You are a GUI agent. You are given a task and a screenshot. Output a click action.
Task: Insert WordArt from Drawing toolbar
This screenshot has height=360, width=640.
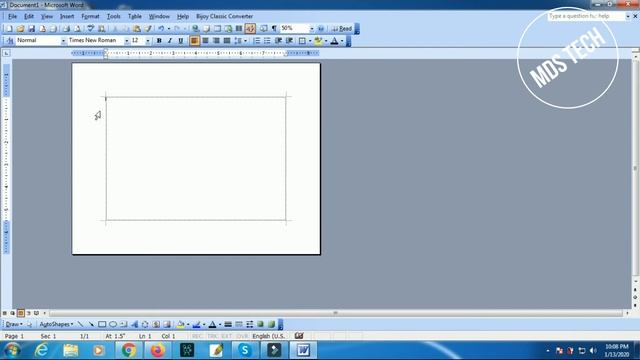pyautogui.click(x=134, y=324)
